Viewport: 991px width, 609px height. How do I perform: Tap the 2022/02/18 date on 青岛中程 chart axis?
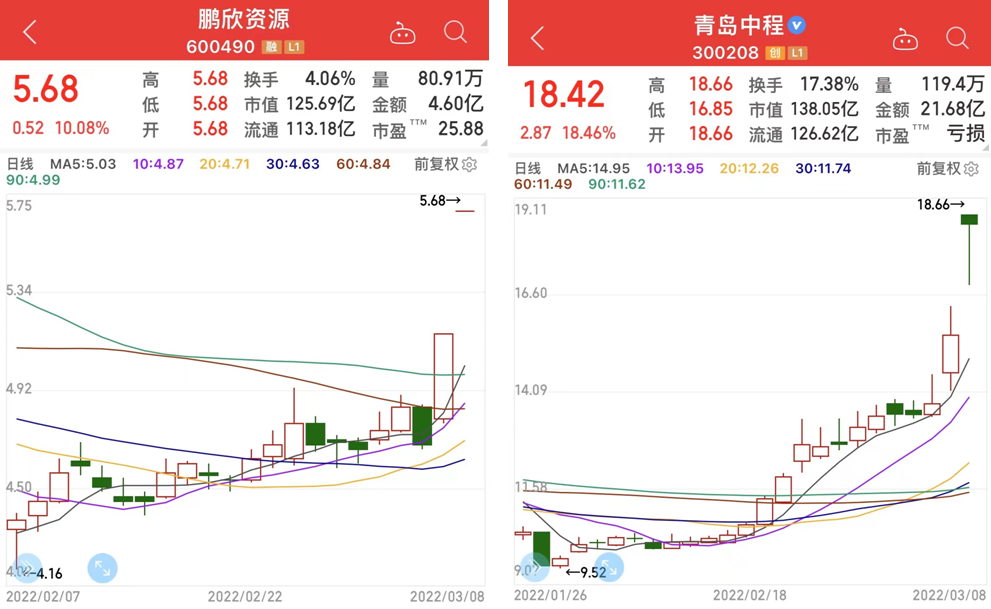click(x=750, y=595)
